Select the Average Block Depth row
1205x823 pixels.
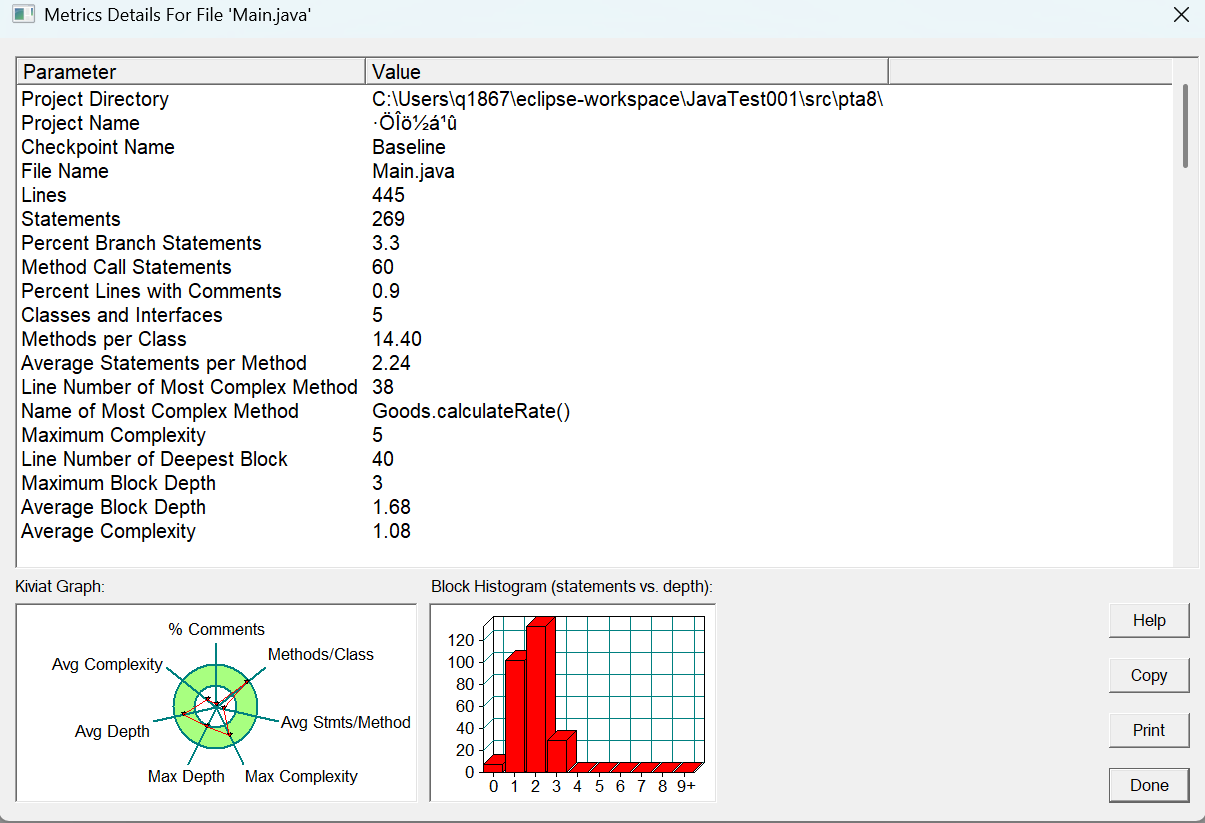tap(595, 507)
